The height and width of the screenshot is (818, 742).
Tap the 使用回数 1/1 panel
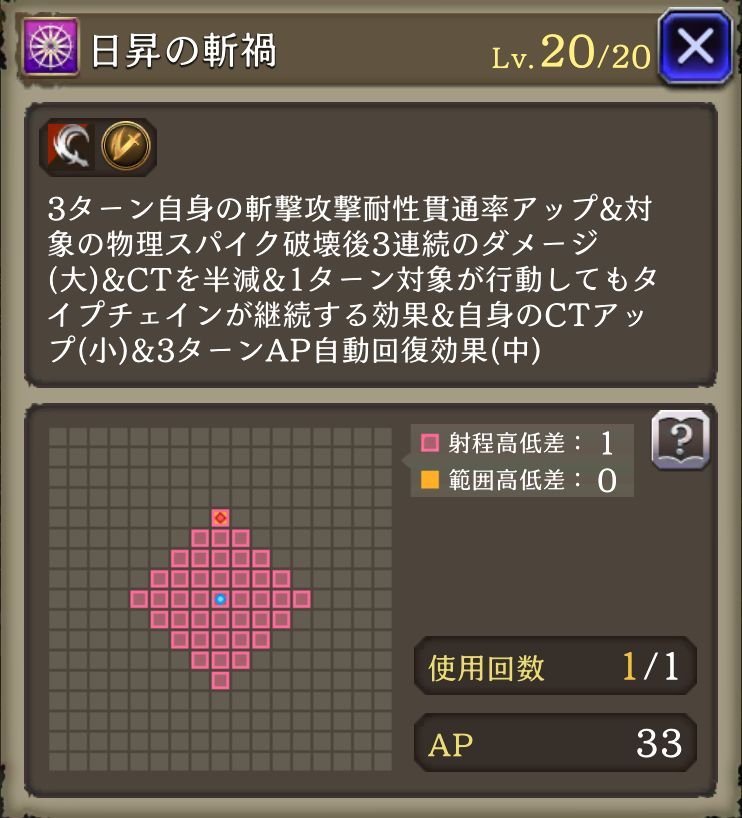(555, 666)
